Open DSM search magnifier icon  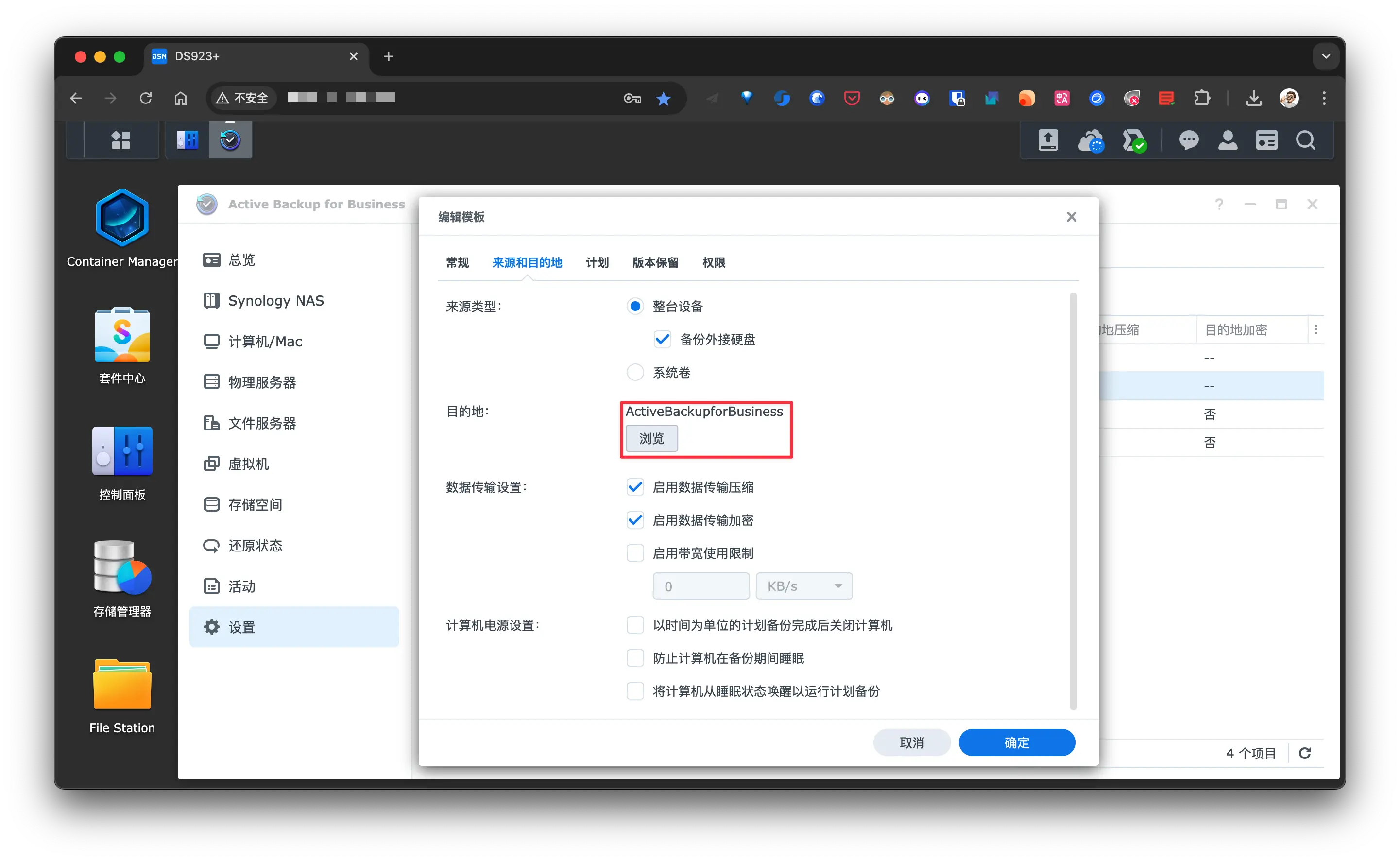1305,140
